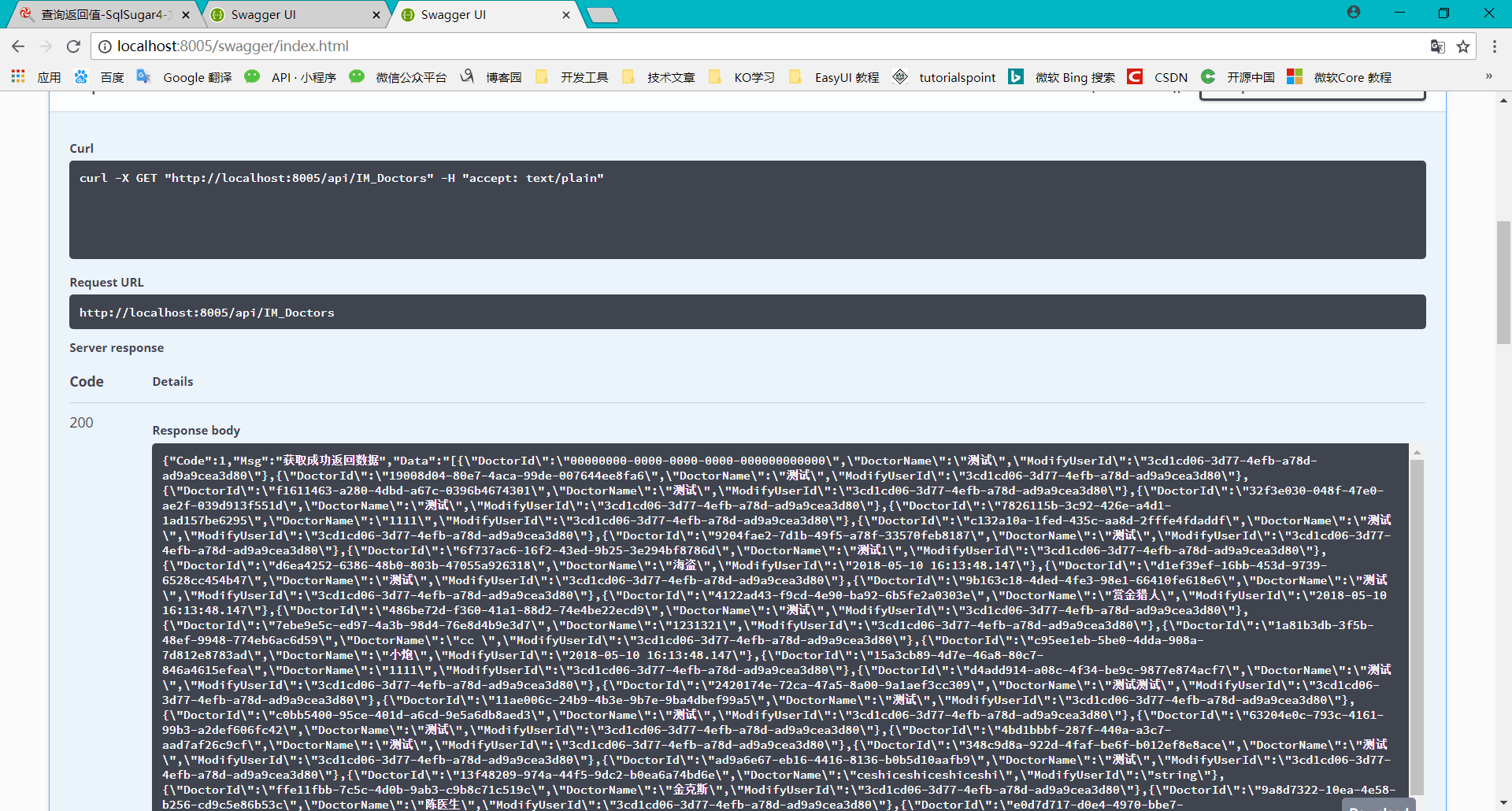1512x811 pixels.
Task: Click the browser forward arrow
Action: tap(46, 46)
